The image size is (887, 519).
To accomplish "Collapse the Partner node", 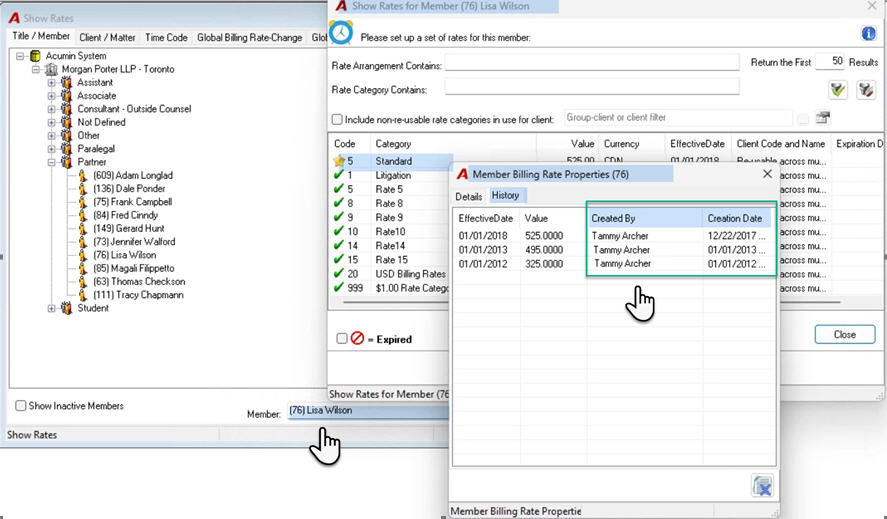I will coord(51,162).
